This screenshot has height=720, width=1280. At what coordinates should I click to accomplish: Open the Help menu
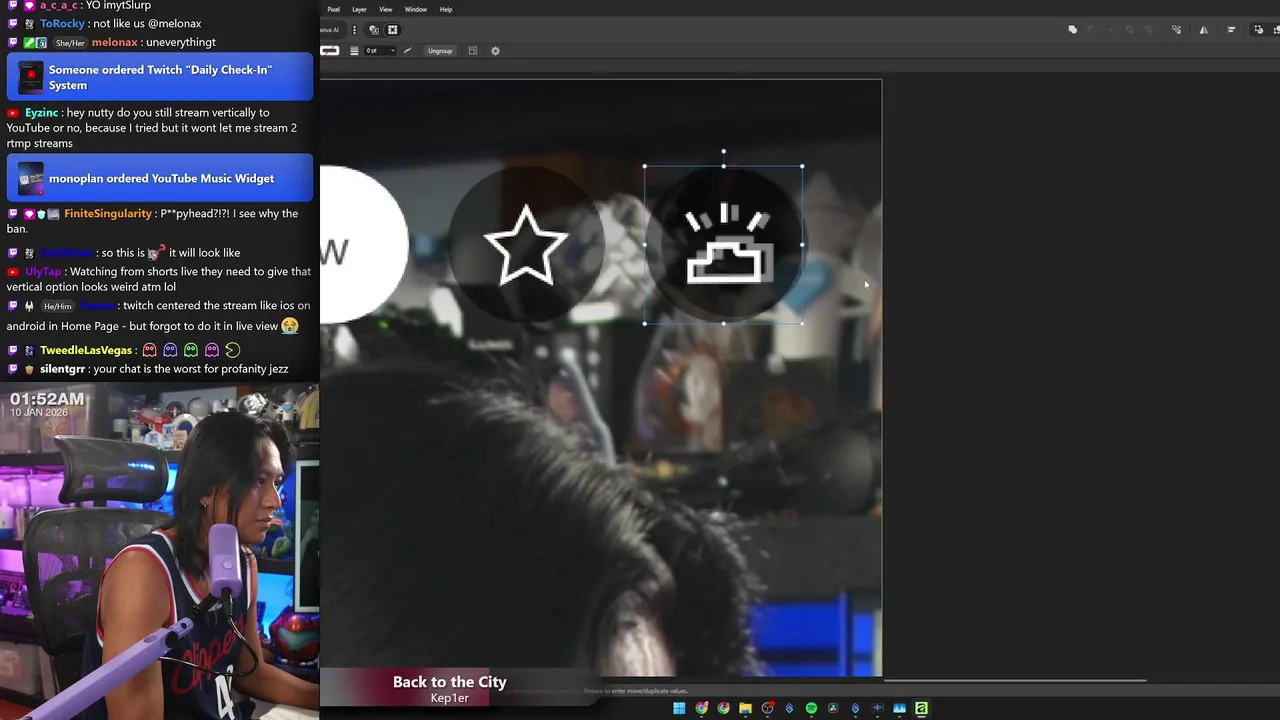[x=446, y=10]
